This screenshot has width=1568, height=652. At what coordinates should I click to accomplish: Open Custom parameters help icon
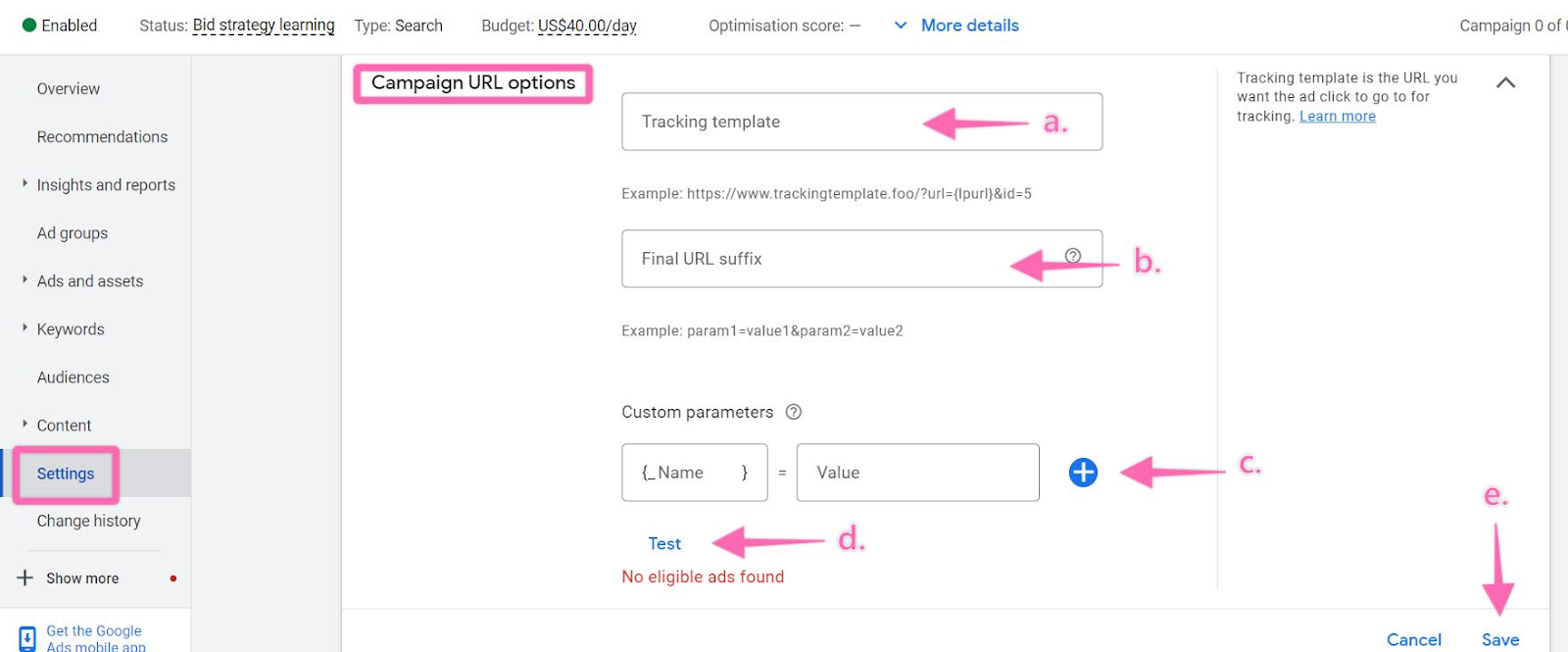pyautogui.click(x=794, y=412)
